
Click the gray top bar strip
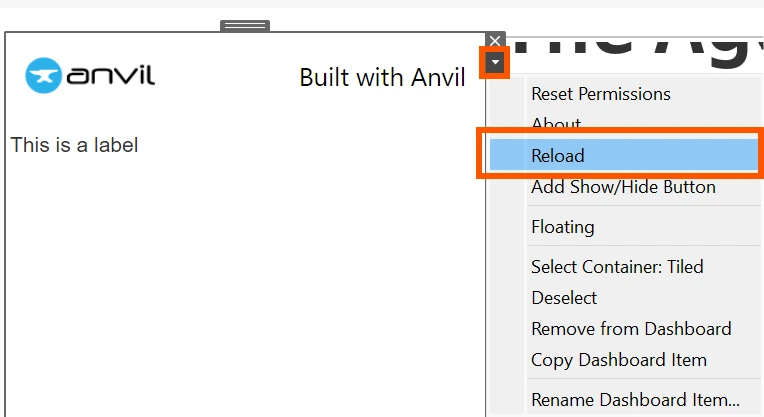(x=382, y=3)
